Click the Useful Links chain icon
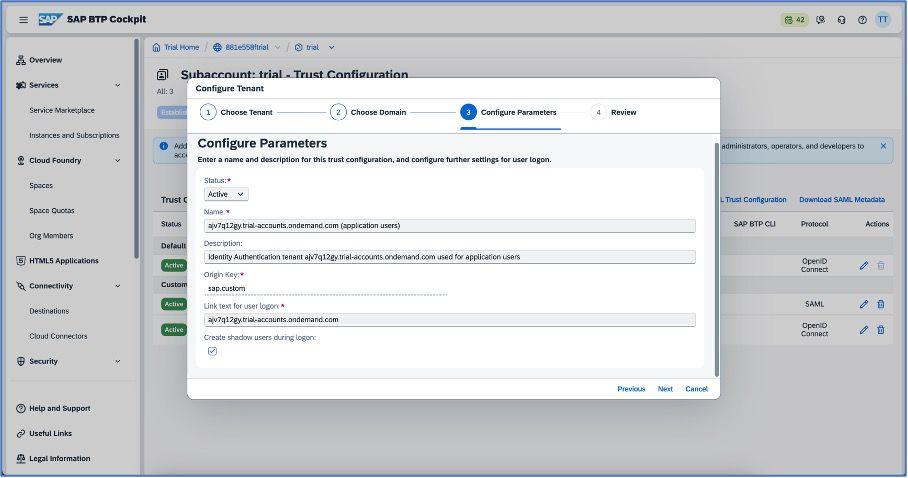 pos(21,433)
